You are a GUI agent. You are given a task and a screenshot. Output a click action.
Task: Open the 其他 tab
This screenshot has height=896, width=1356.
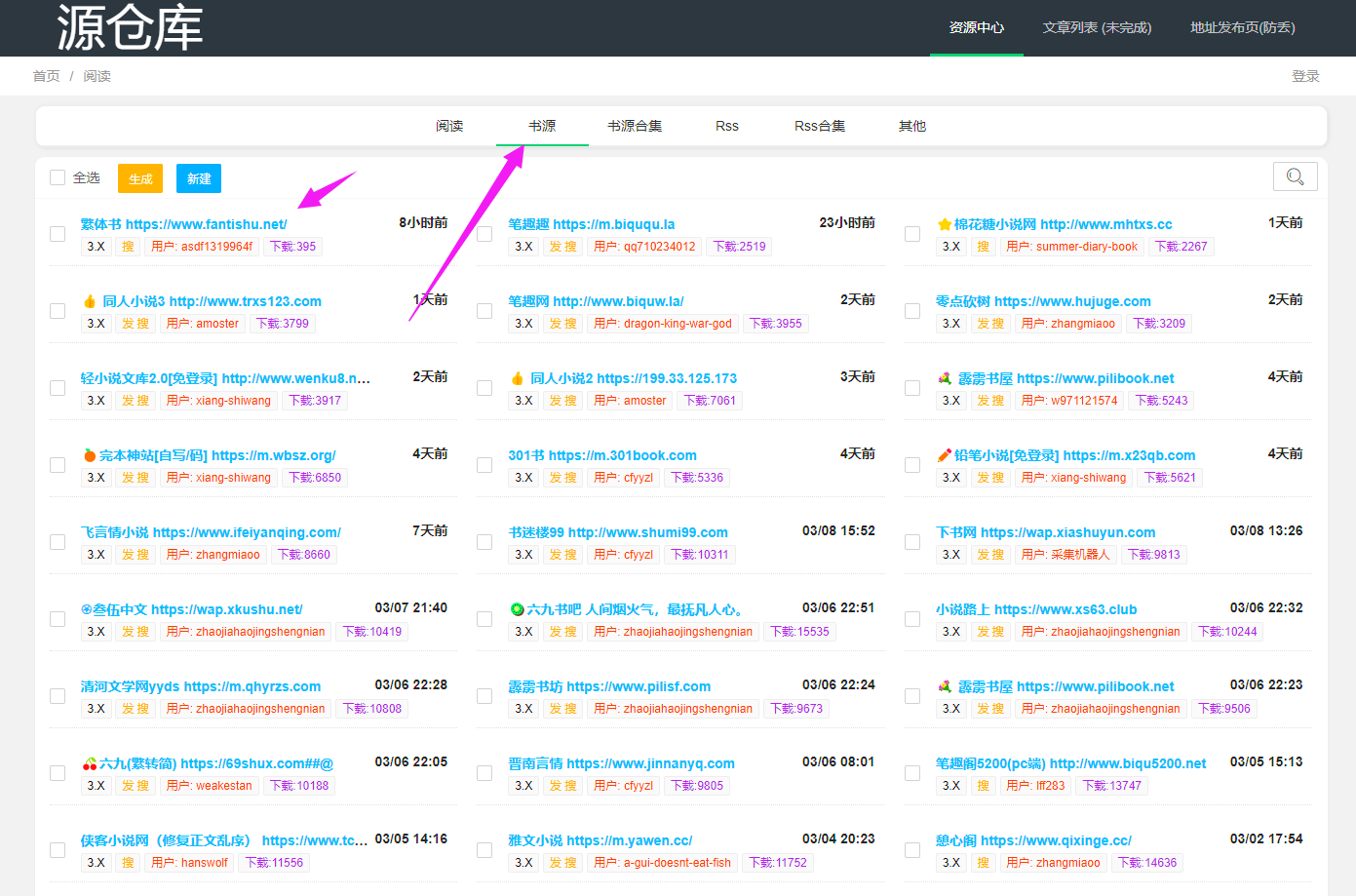(x=912, y=126)
